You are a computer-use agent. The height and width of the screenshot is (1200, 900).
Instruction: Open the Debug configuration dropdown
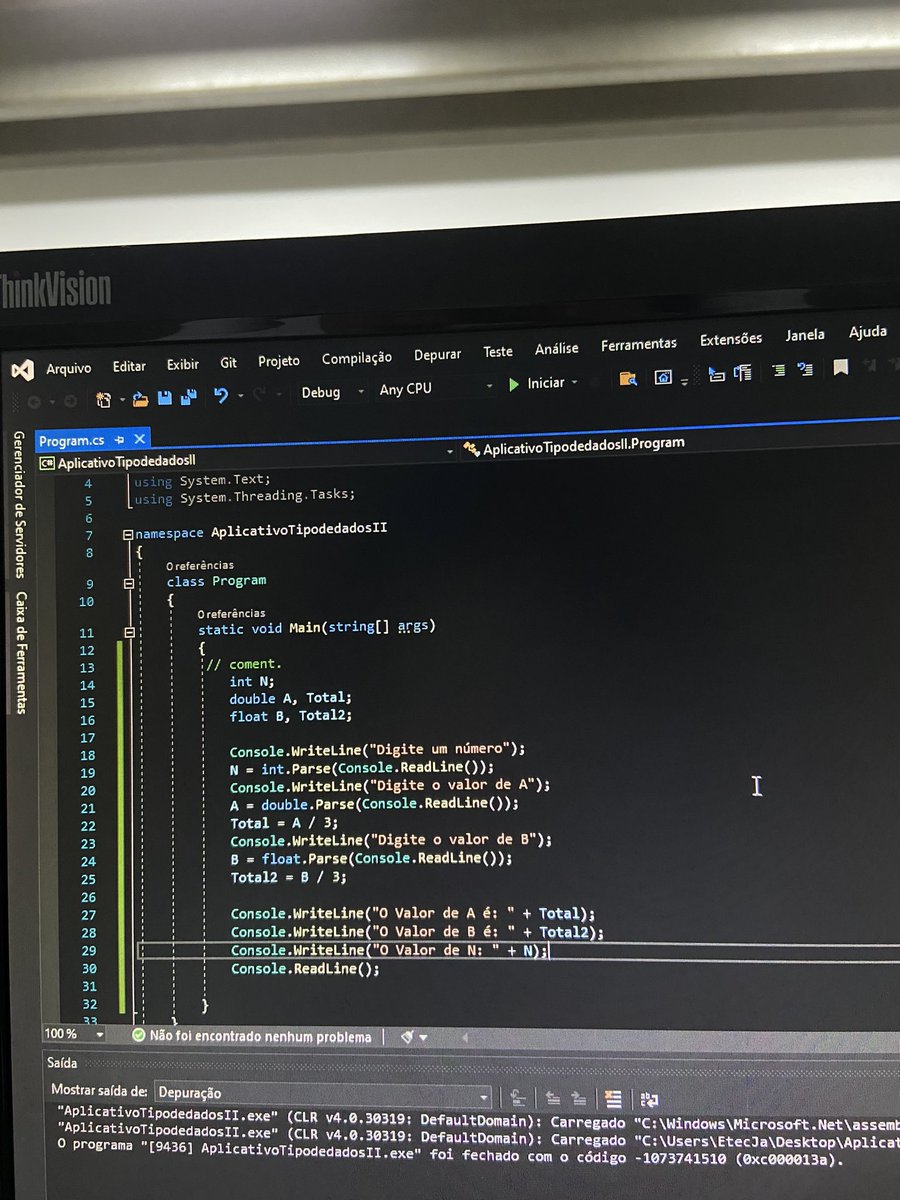tap(334, 392)
